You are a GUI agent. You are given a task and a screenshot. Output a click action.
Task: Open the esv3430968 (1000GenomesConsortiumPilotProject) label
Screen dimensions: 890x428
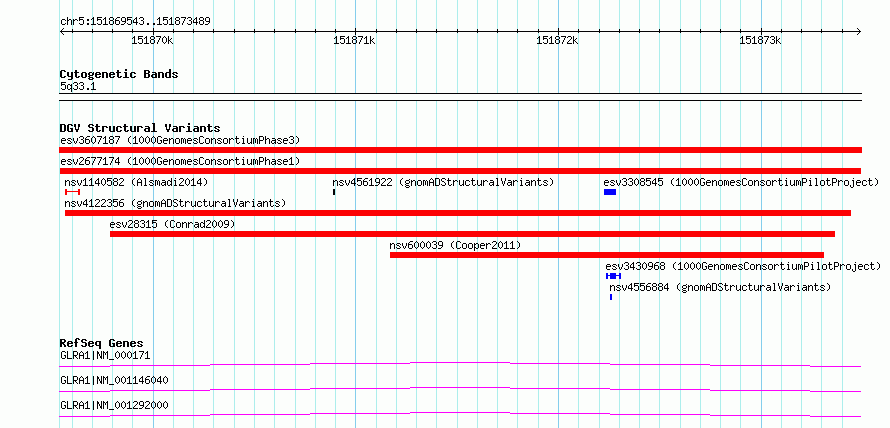[743, 266]
